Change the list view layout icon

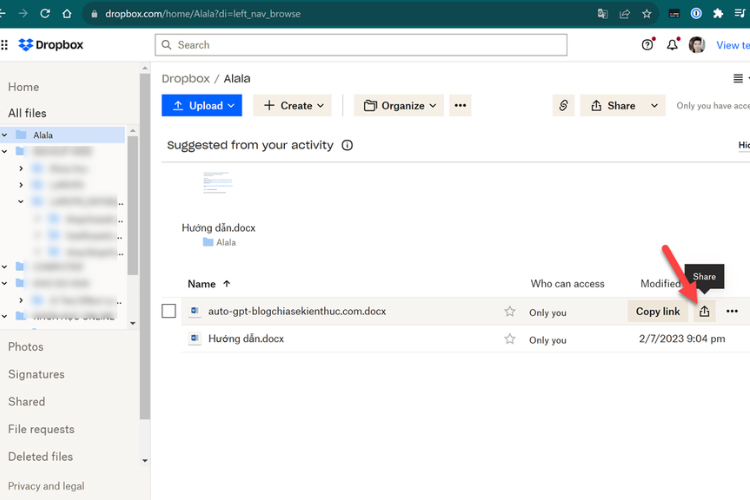738,78
